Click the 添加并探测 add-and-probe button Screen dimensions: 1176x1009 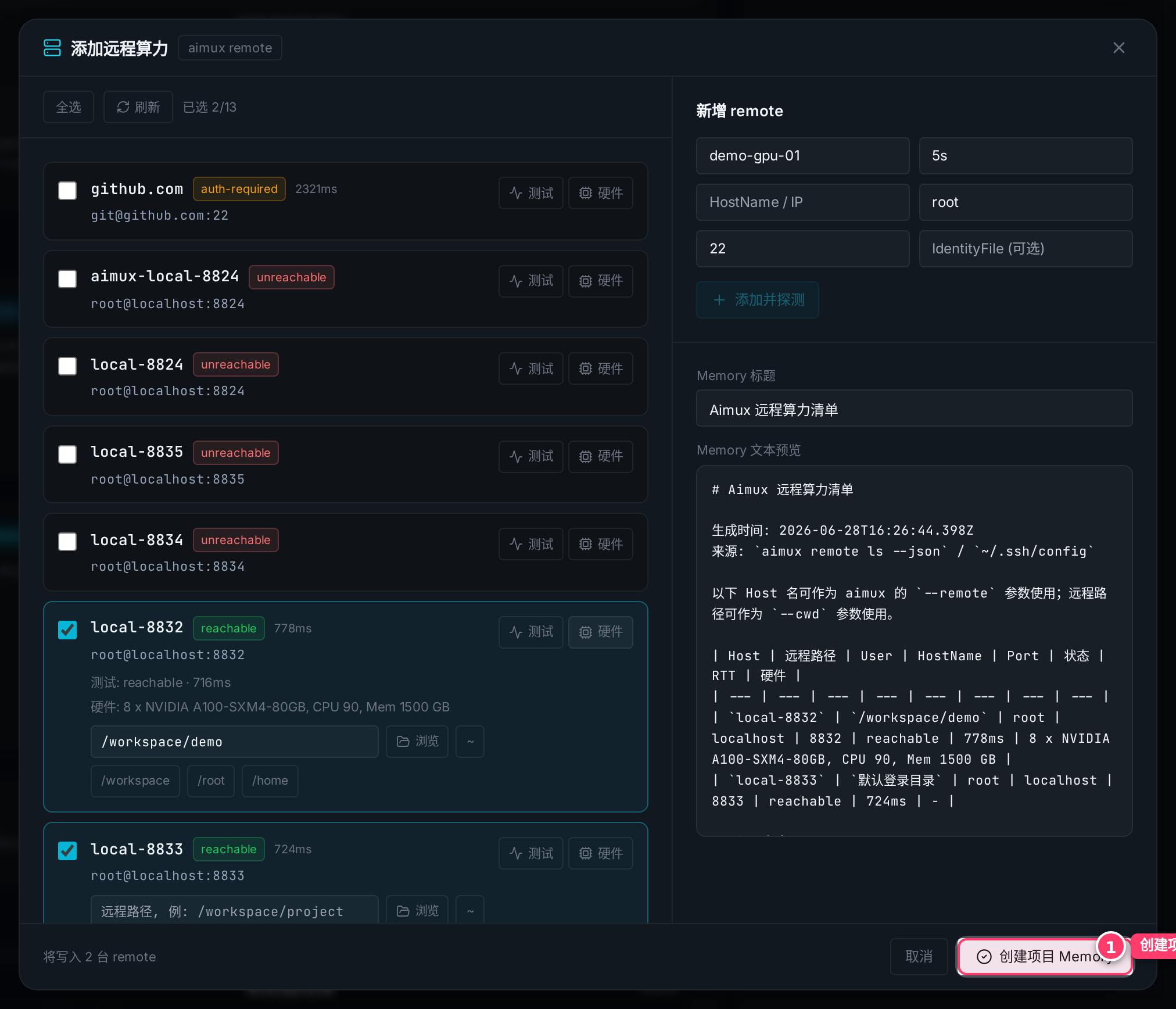pos(758,300)
